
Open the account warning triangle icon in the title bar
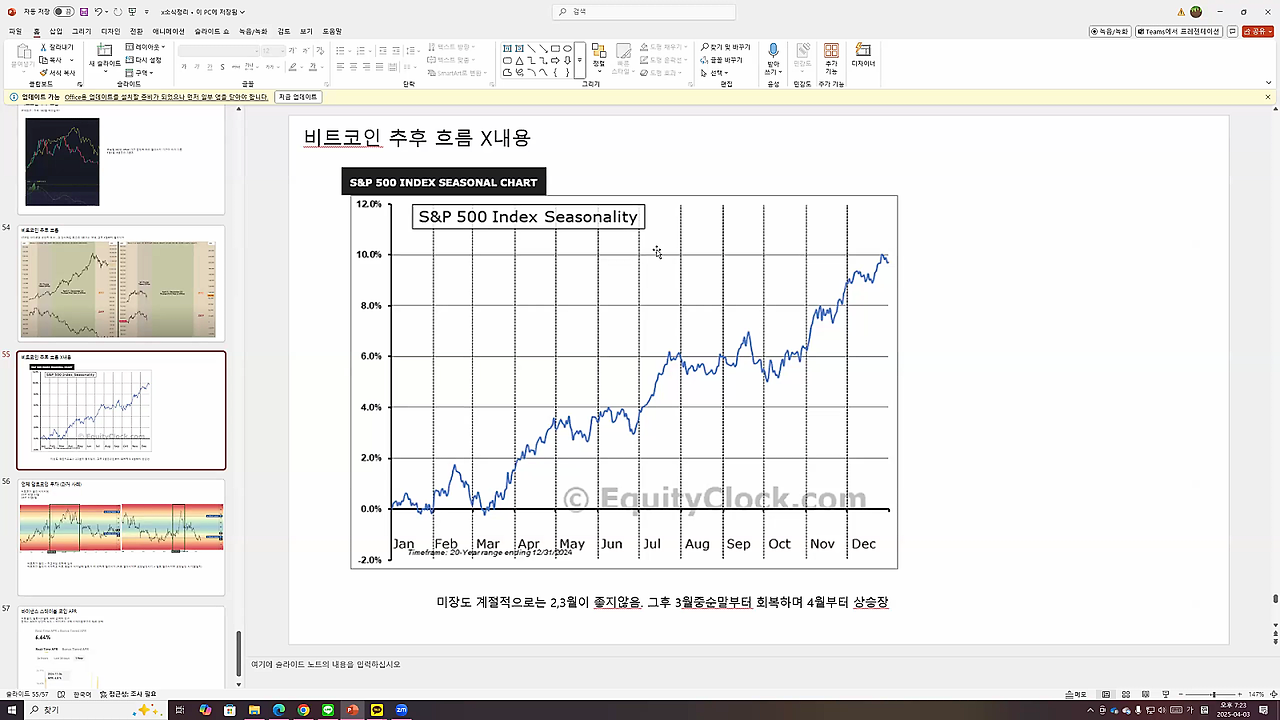tap(1181, 12)
